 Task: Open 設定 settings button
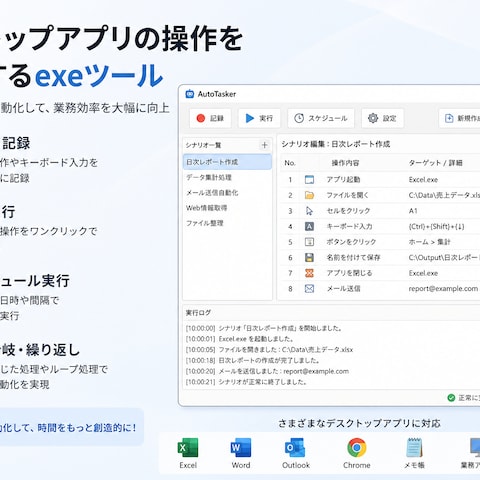[382, 118]
